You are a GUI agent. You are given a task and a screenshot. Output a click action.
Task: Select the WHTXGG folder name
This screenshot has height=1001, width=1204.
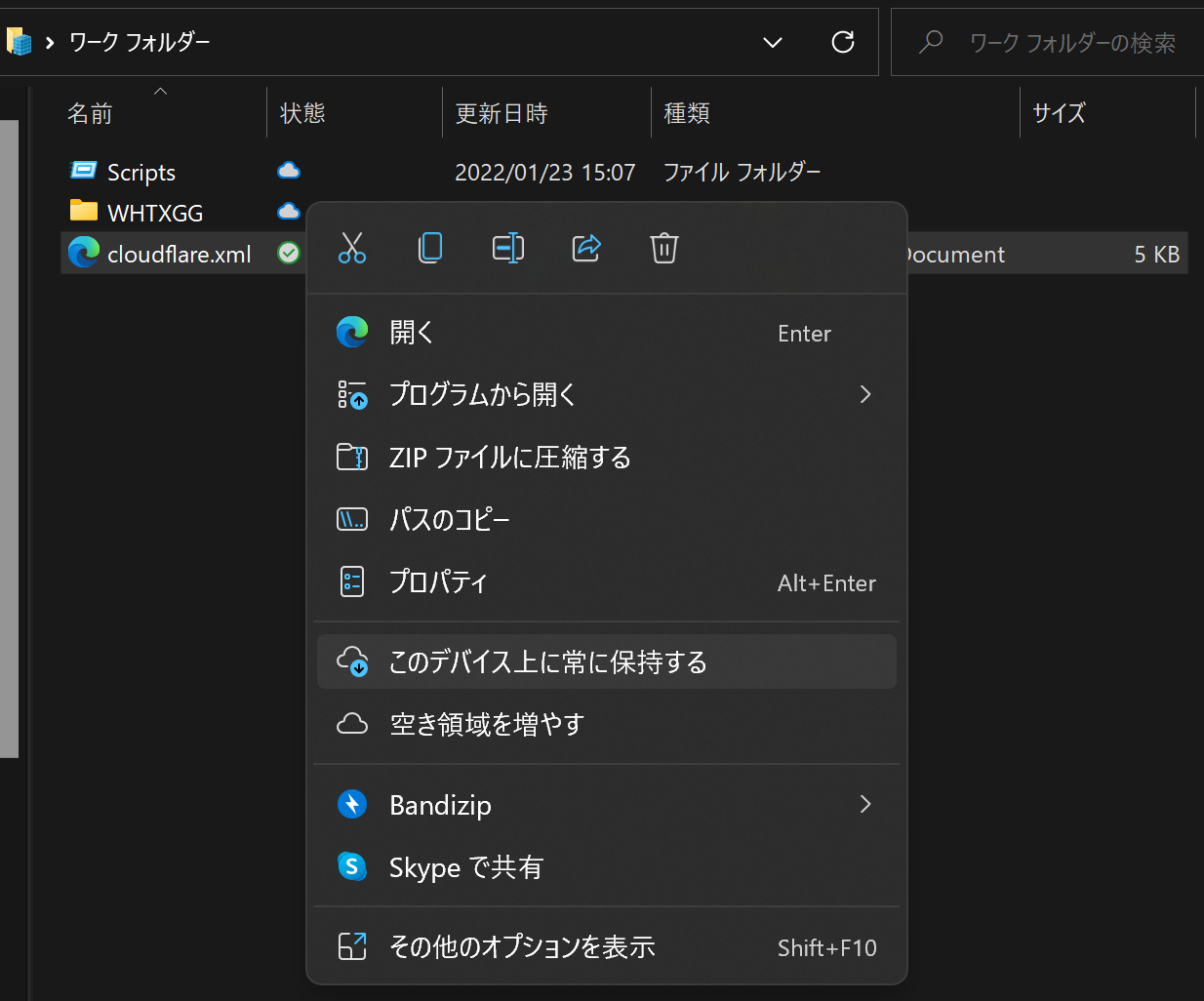[x=155, y=213]
